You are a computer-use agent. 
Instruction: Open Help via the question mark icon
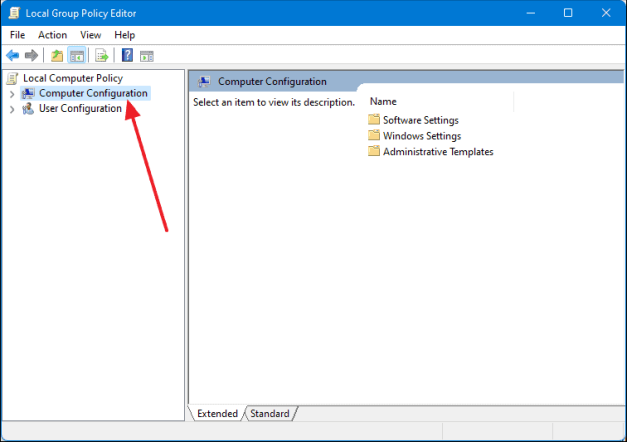tap(127, 55)
